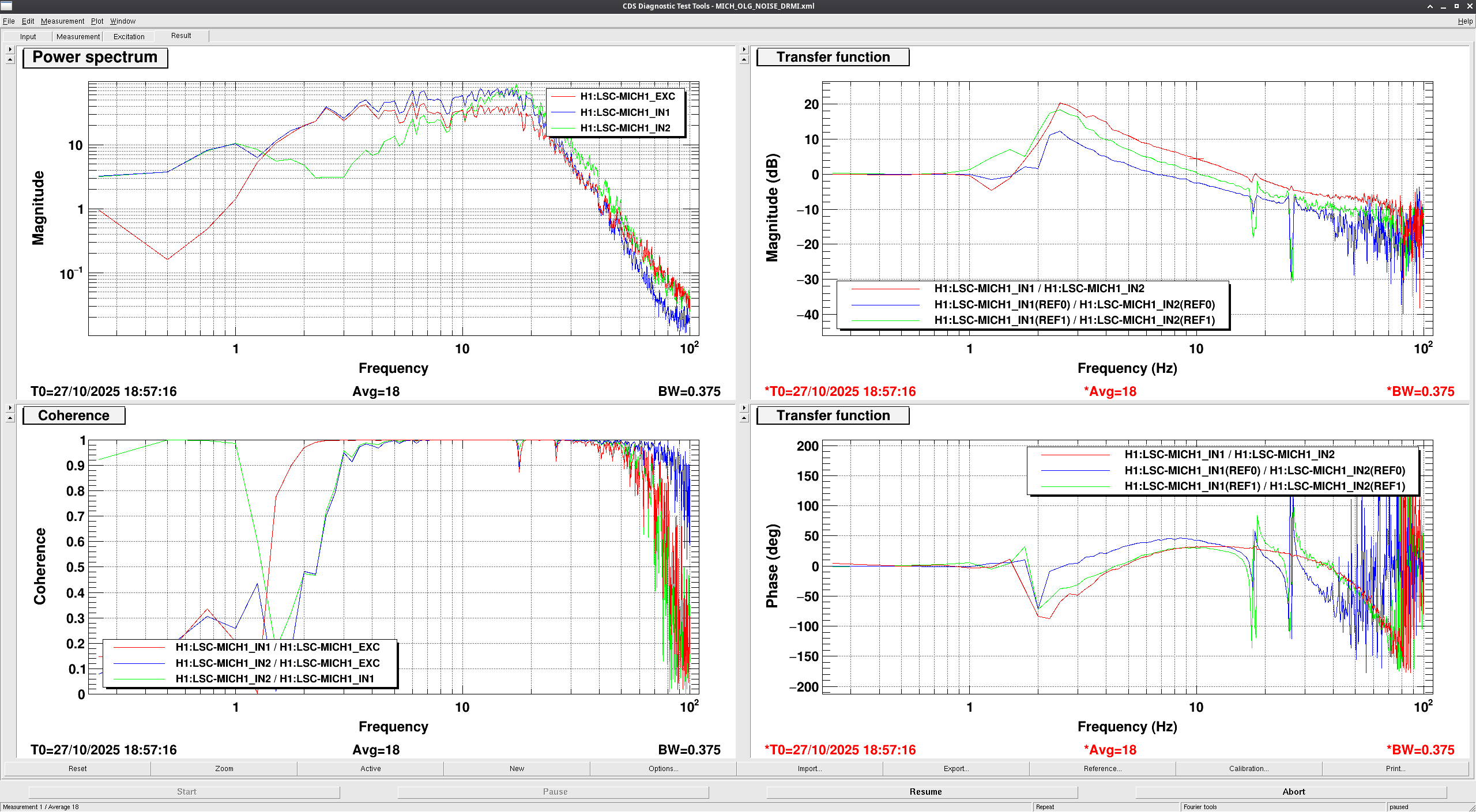This screenshot has height=812, width=1476.
Task: Click up-arrow button beside Power spectrum plot
Action: click(x=10, y=59)
